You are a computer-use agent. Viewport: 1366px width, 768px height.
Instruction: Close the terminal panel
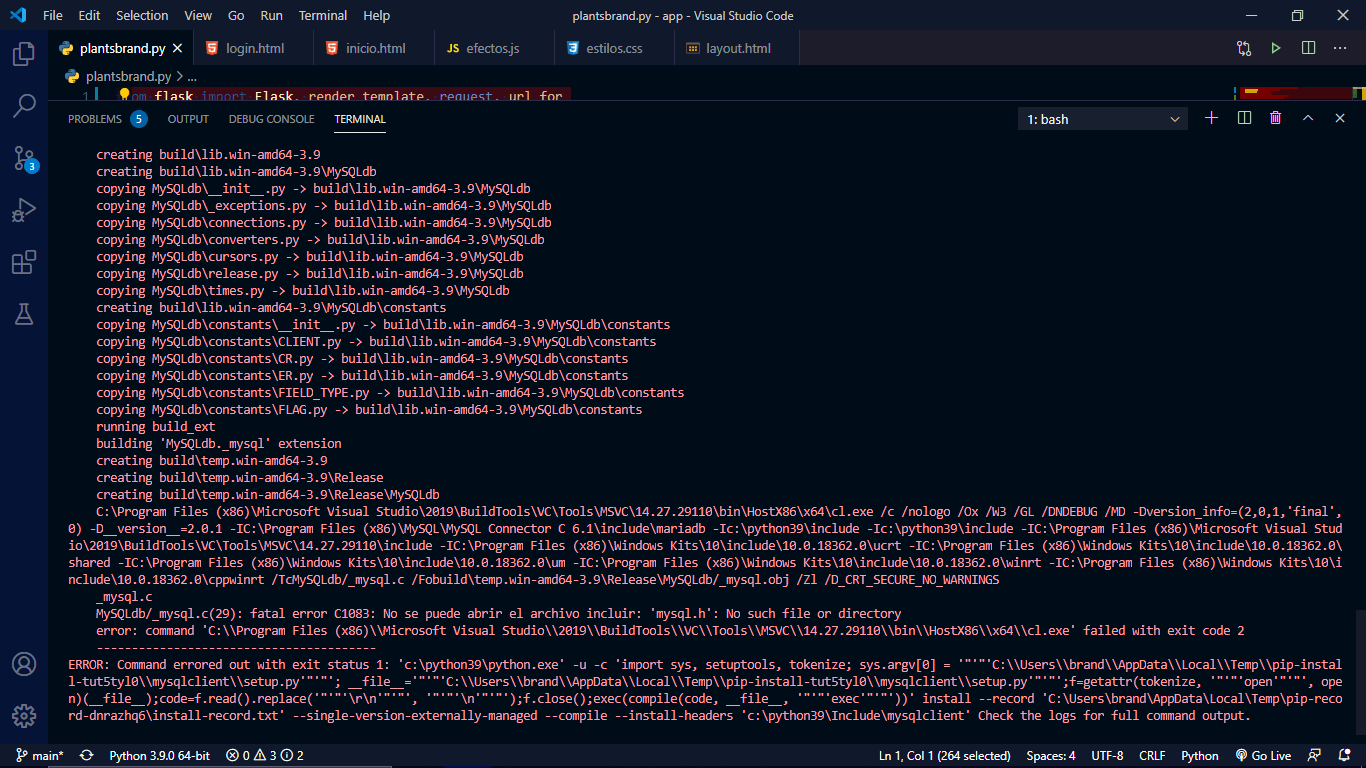point(1340,118)
